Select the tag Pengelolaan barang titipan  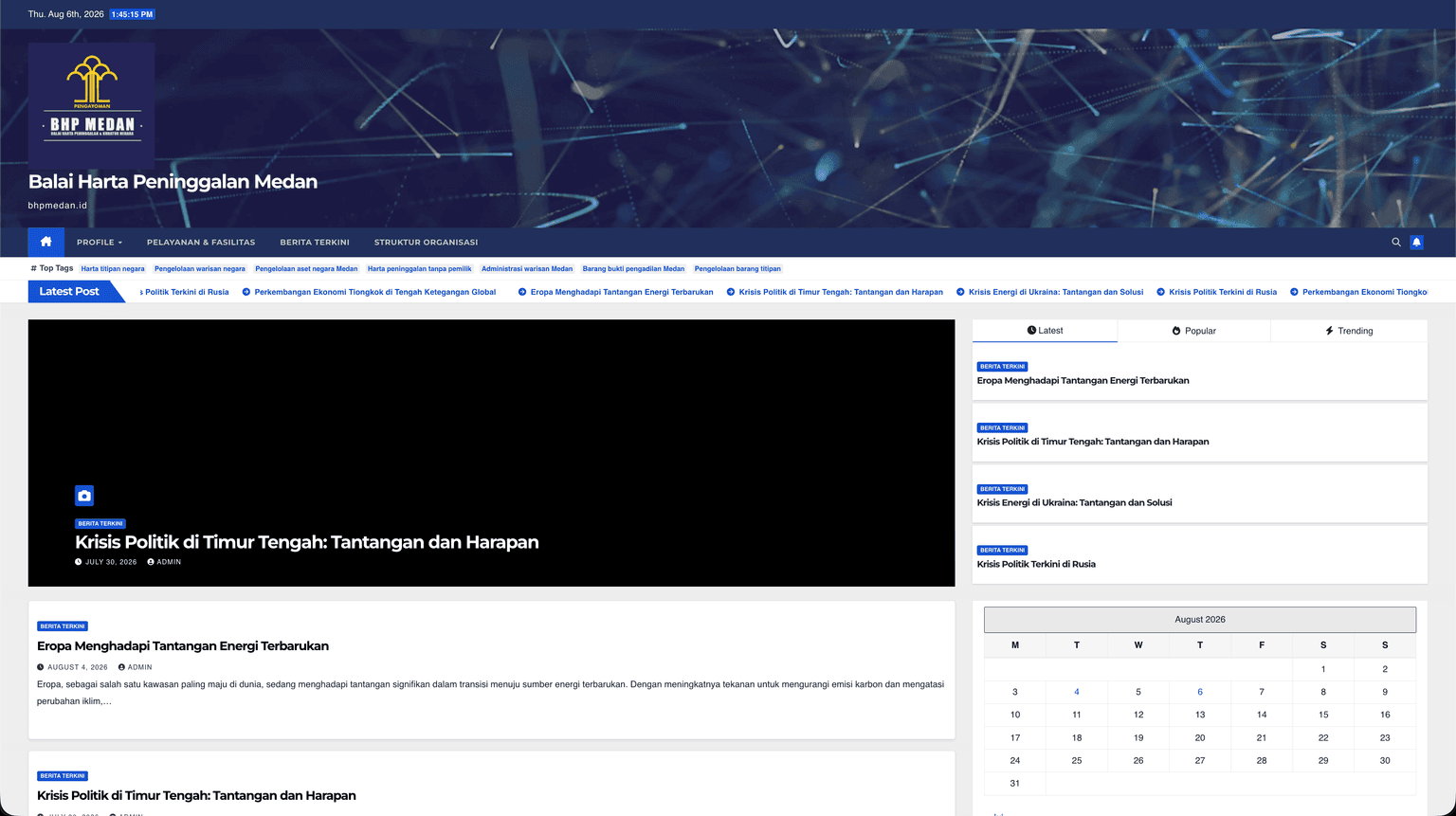pos(737,269)
